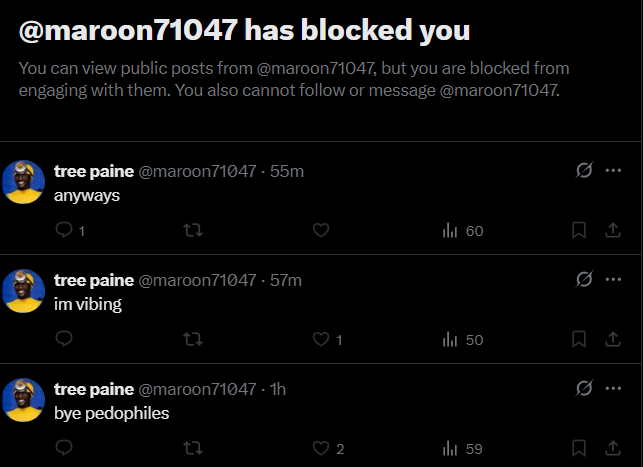Open avatar thumbnail of 1h post
The height and width of the screenshot is (467, 643).
point(23,400)
